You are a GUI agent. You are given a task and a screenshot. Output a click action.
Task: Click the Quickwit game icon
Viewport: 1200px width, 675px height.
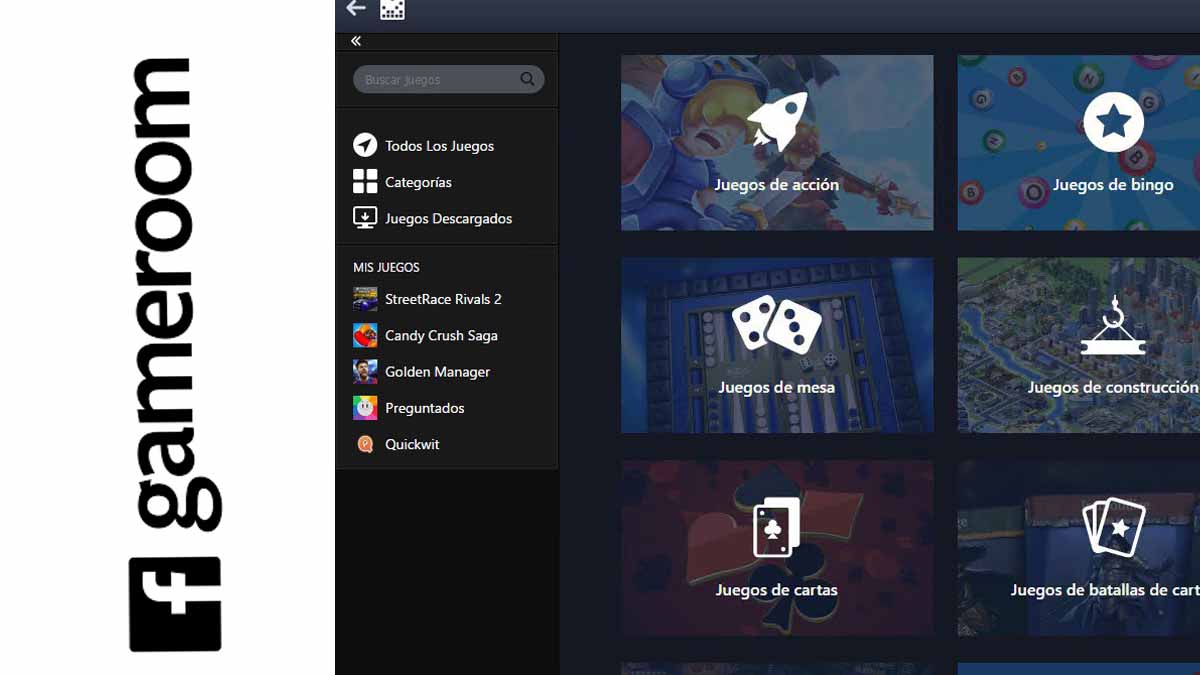(x=365, y=444)
